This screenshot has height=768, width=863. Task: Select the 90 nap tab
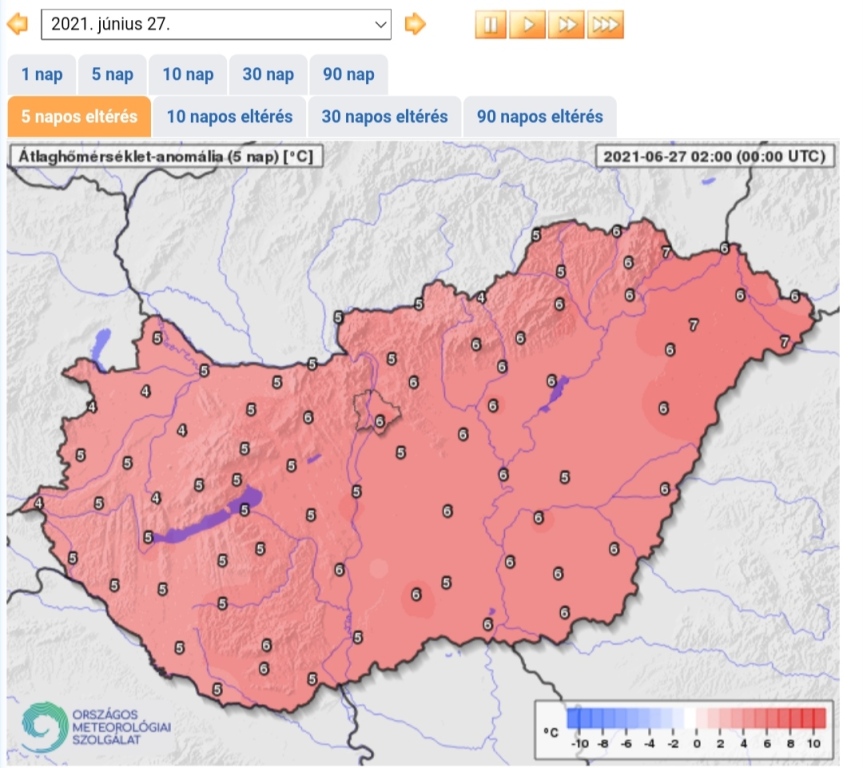349,75
